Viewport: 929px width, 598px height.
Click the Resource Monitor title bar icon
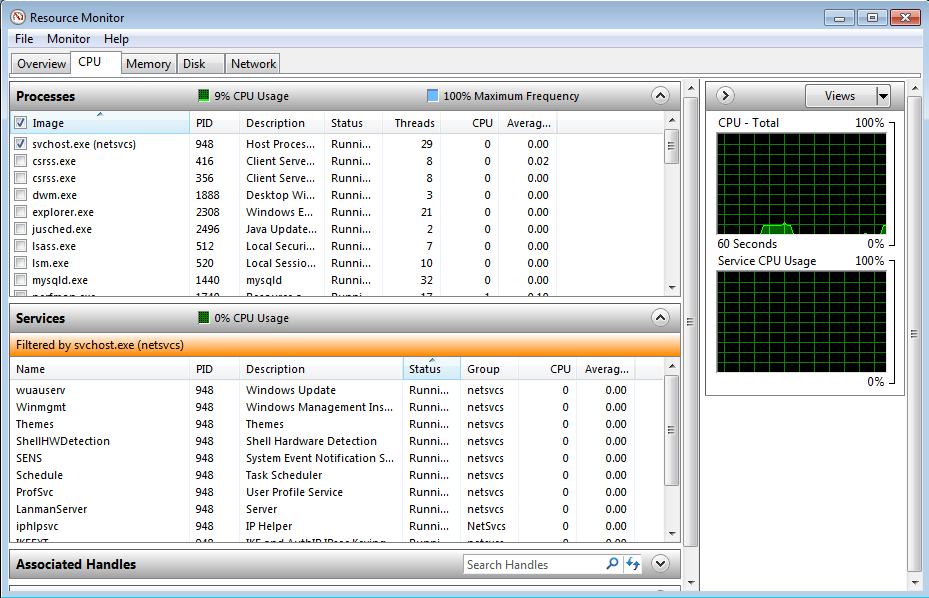pos(17,17)
